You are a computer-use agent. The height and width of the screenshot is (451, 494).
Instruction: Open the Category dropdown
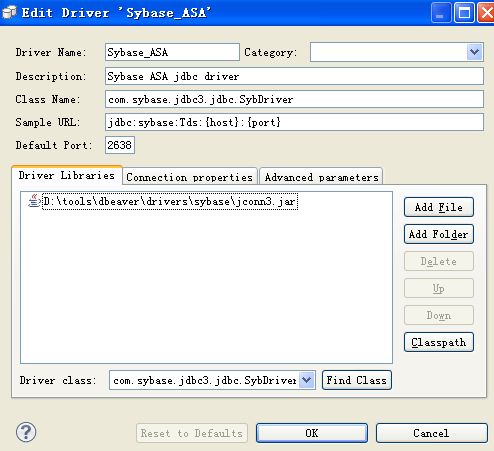[475, 52]
